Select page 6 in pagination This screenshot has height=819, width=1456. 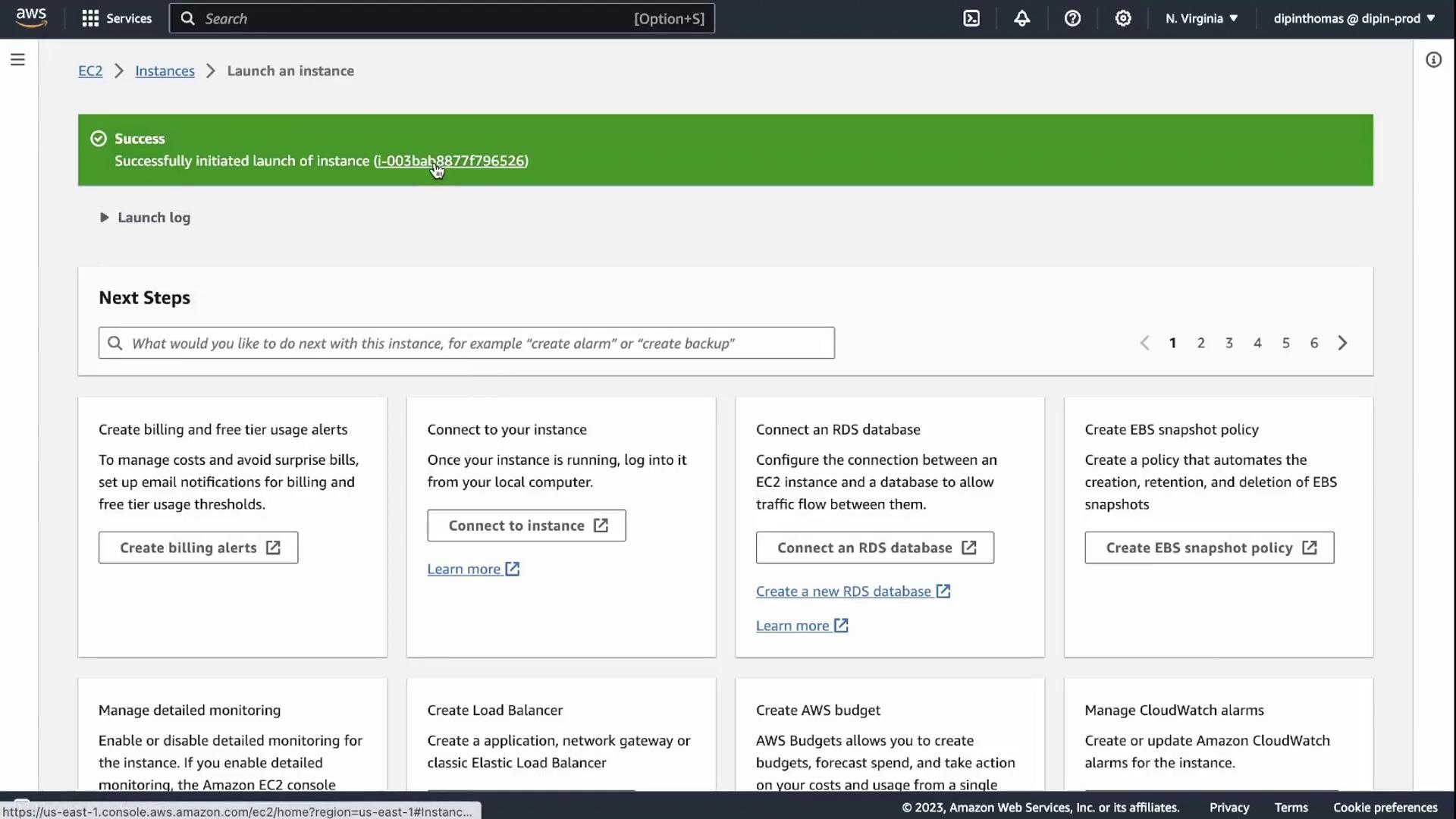(1313, 343)
